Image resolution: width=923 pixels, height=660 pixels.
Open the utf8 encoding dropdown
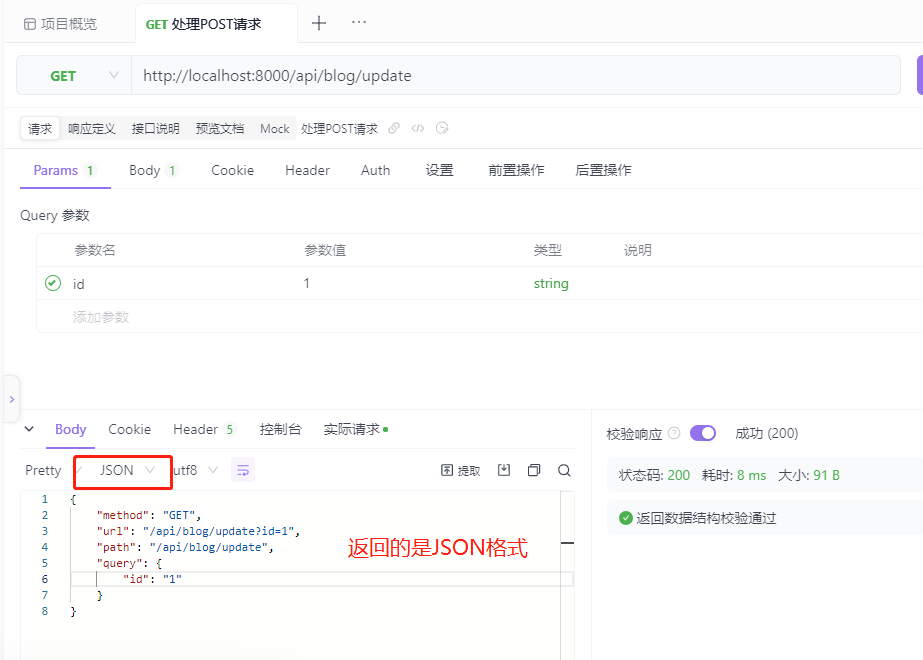coord(195,470)
